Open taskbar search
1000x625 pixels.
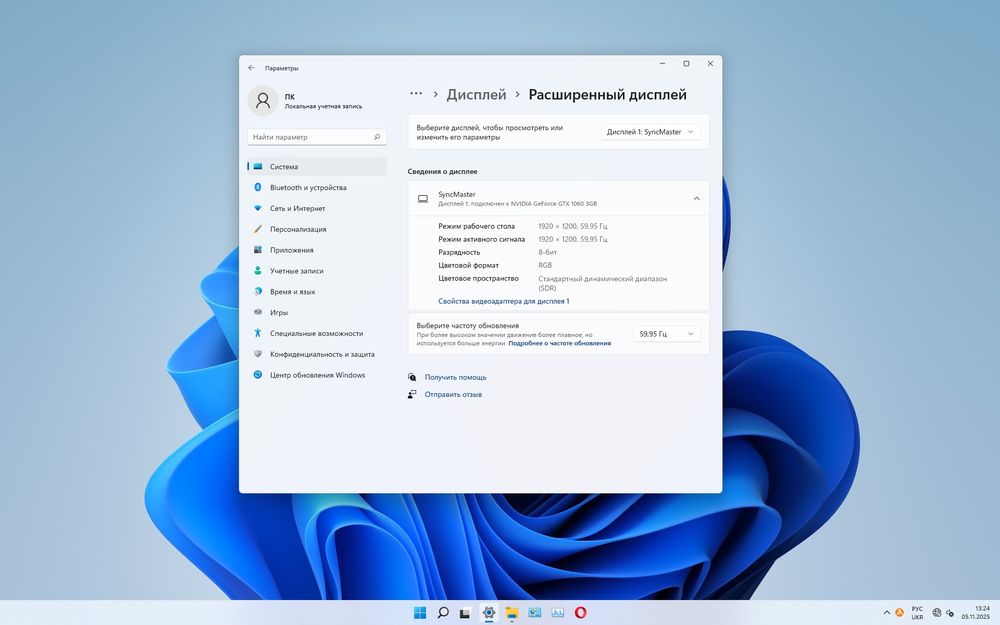point(443,613)
